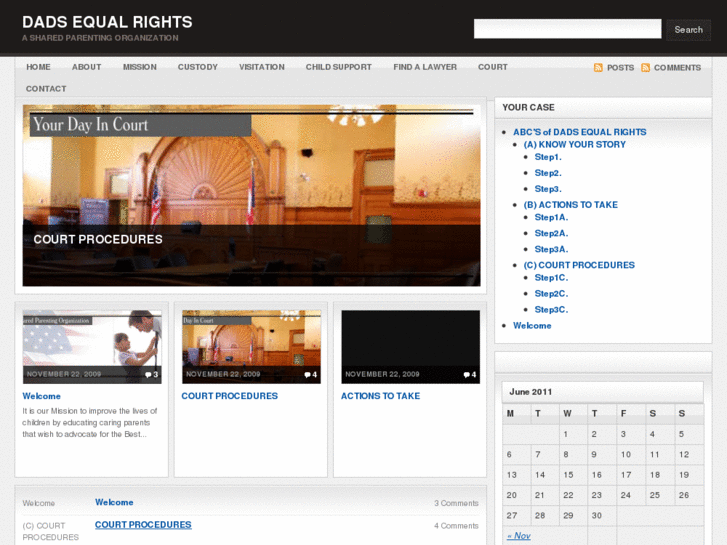Open Step2A. sidebar link
727x545 pixels.
click(551, 233)
